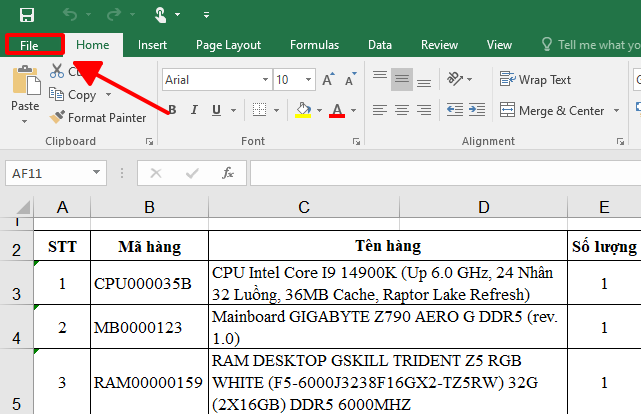Click the Select All corner triangle
The width and height of the screenshot is (641, 414).
pos(22,207)
